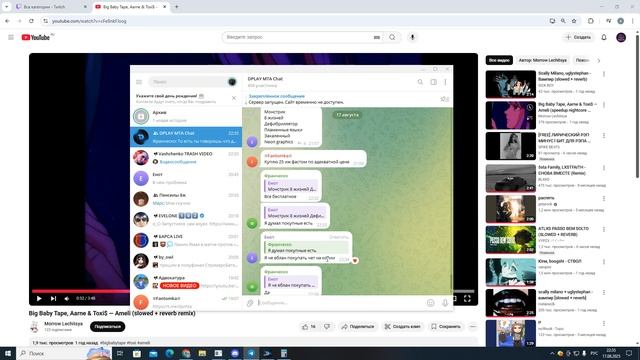Select the Автор: Morrow Lechitaya filter chip
The image size is (640, 360).
click(x=542, y=60)
